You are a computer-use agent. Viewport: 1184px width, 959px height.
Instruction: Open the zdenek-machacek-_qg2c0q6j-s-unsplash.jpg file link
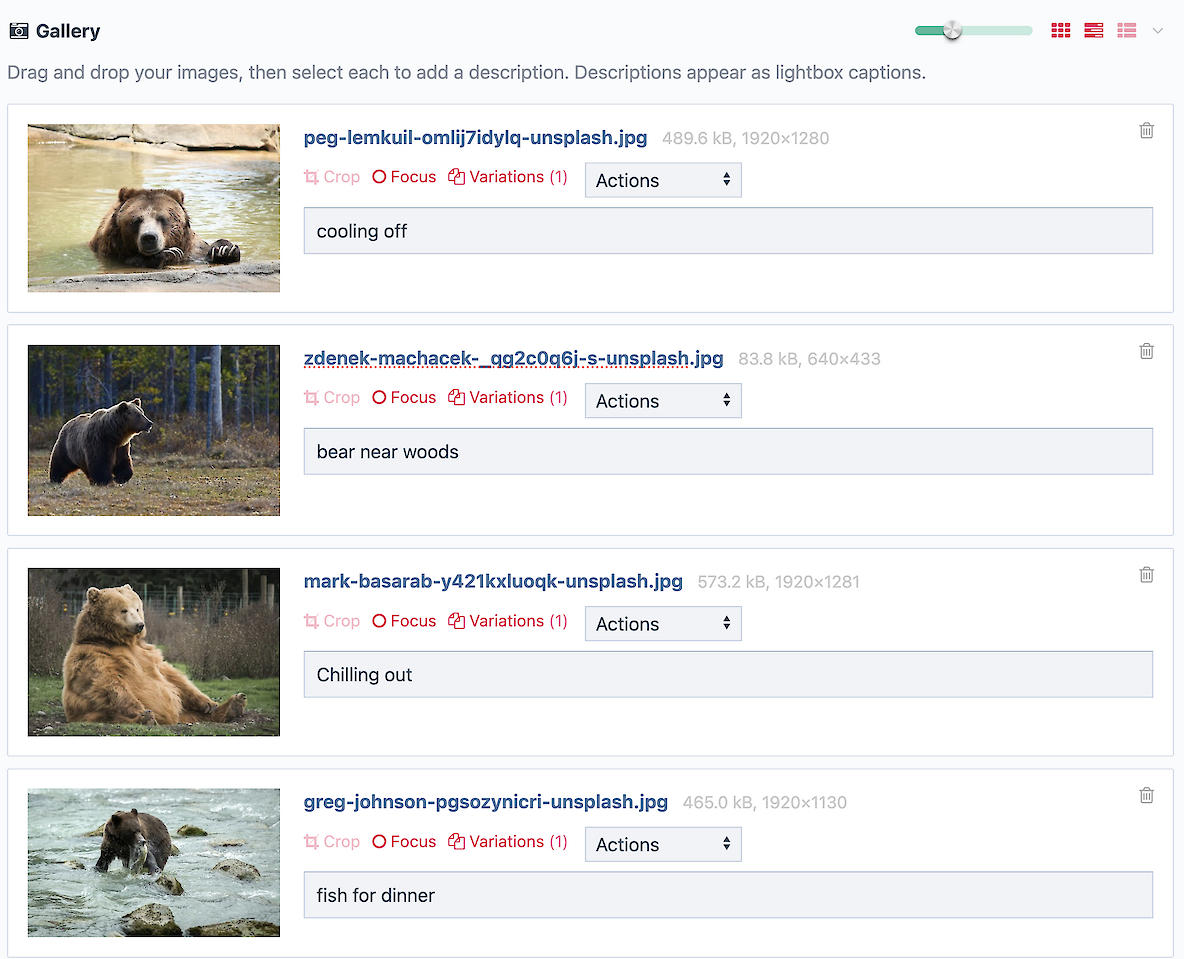click(x=513, y=358)
